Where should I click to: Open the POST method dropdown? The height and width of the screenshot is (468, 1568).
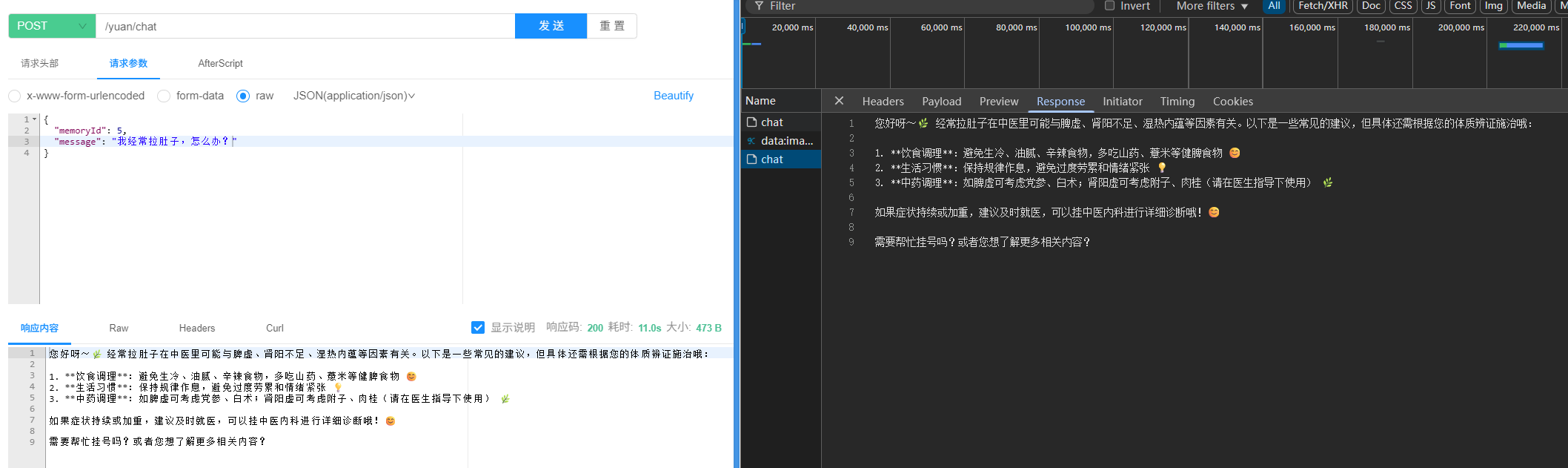52,26
